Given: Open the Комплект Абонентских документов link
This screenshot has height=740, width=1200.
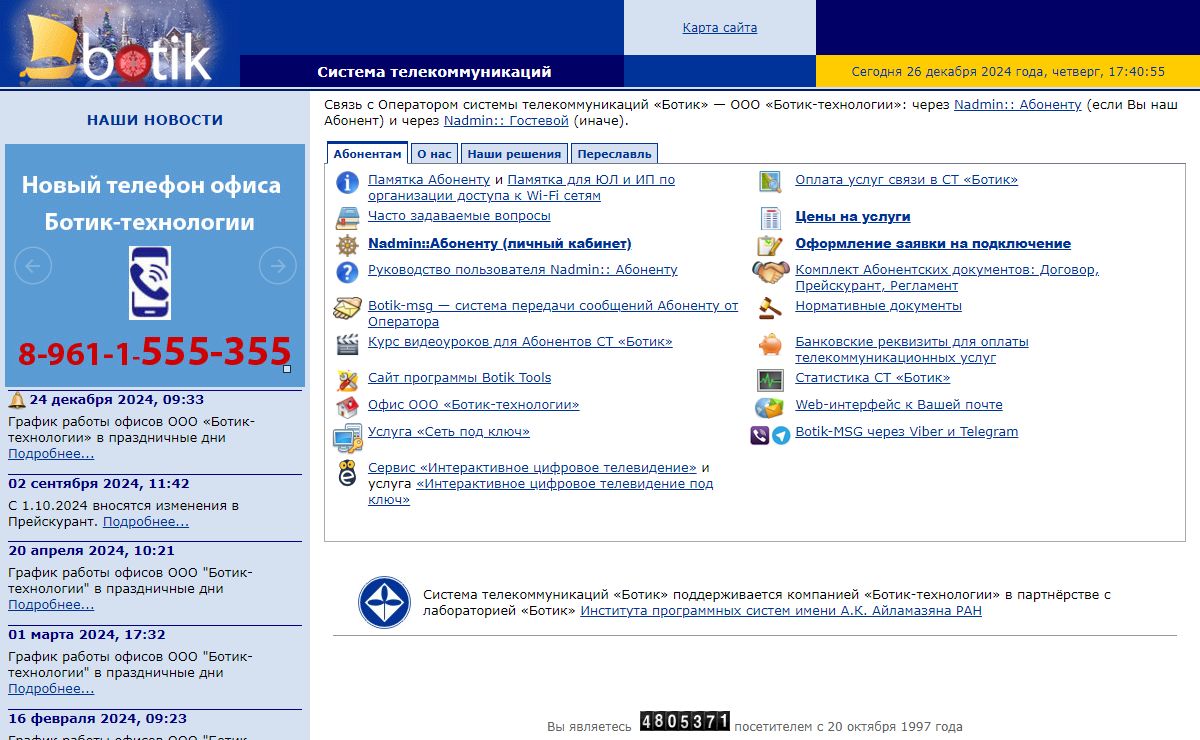Looking at the screenshot, I should click(947, 278).
